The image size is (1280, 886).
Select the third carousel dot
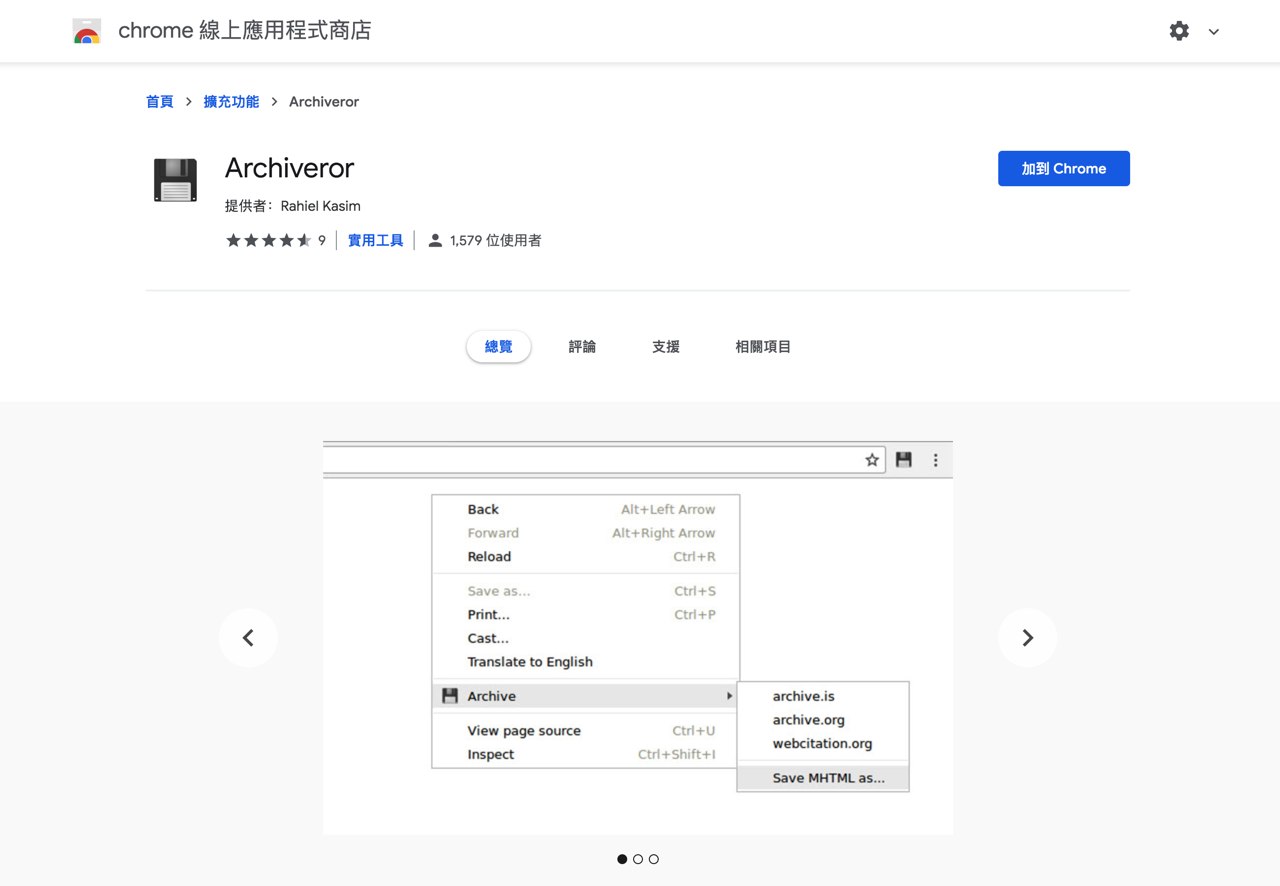click(654, 859)
